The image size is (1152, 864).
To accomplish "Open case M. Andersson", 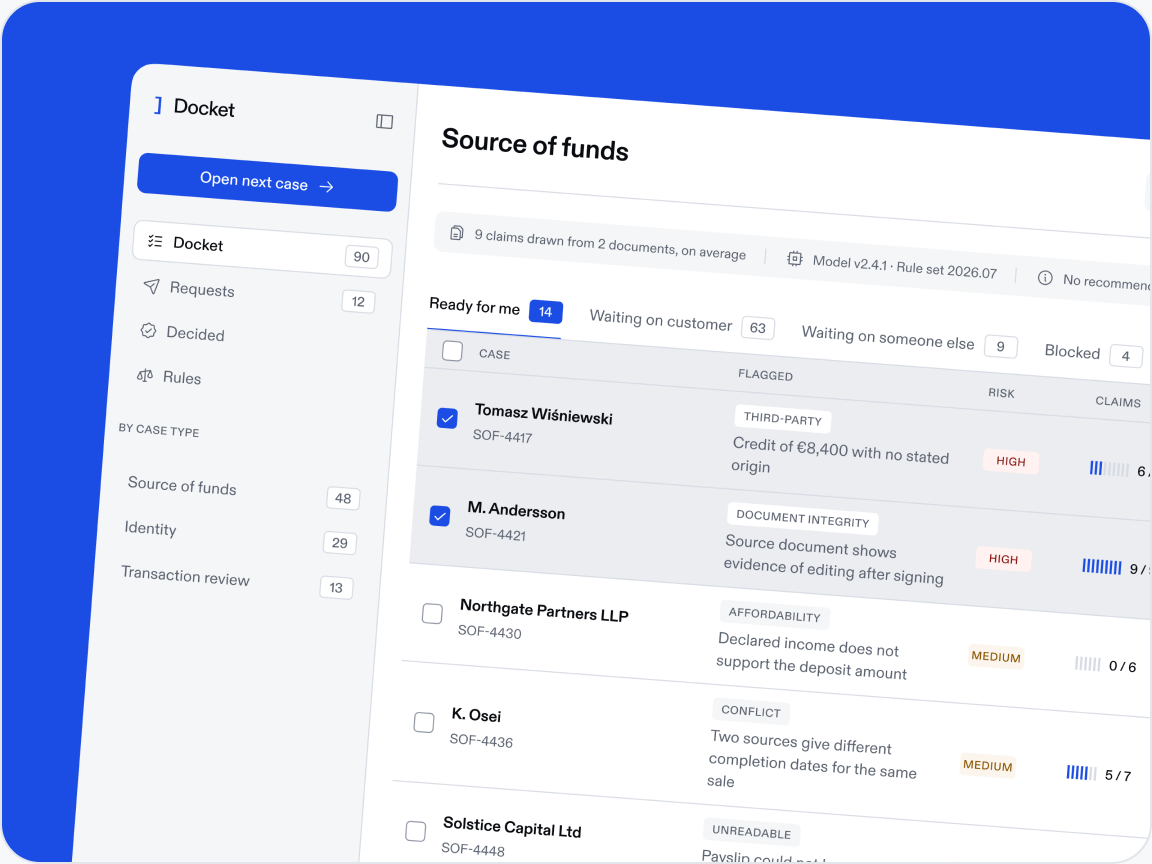I will (x=516, y=510).
